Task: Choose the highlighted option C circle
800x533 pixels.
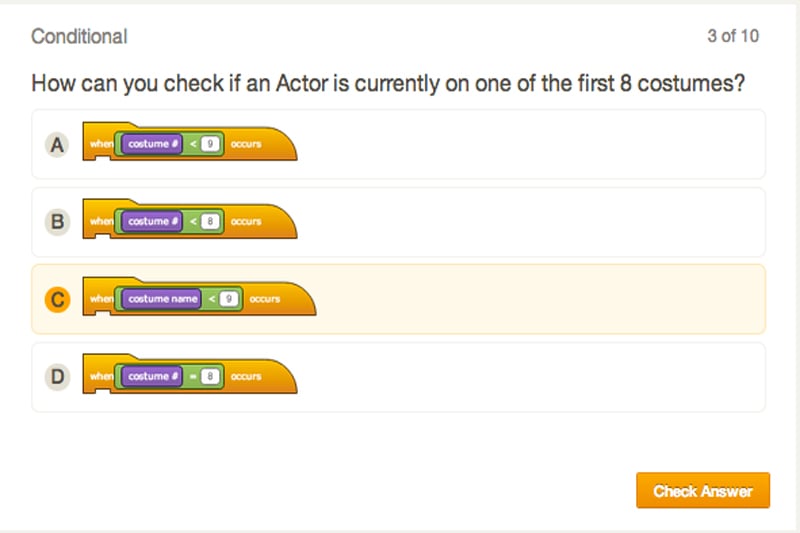Action: pos(57,299)
